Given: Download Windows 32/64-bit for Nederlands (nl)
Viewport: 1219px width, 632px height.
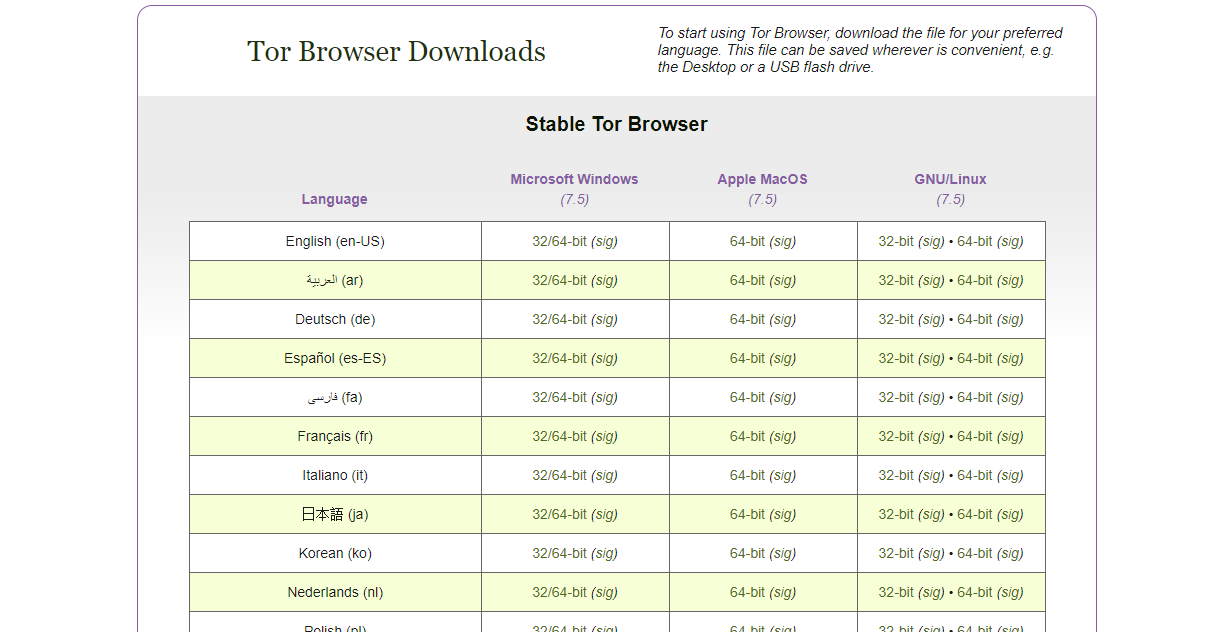Looking at the screenshot, I should click(x=559, y=592).
